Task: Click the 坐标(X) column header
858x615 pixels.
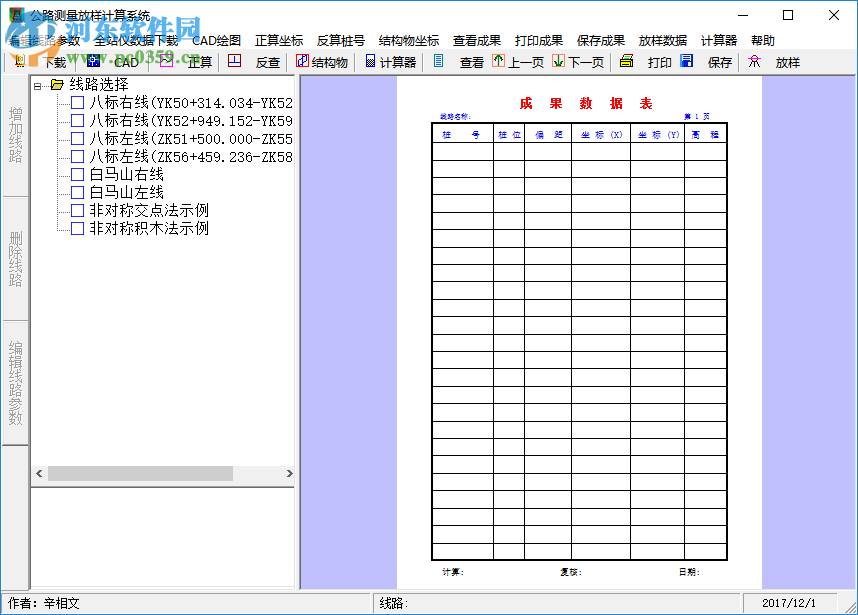Action: pos(601,135)
